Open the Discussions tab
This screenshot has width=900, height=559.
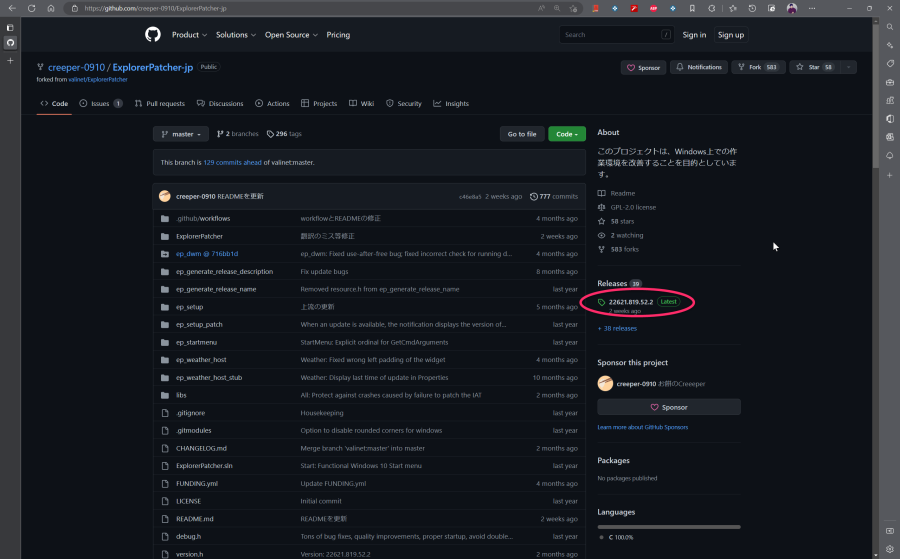coord(220,103)
